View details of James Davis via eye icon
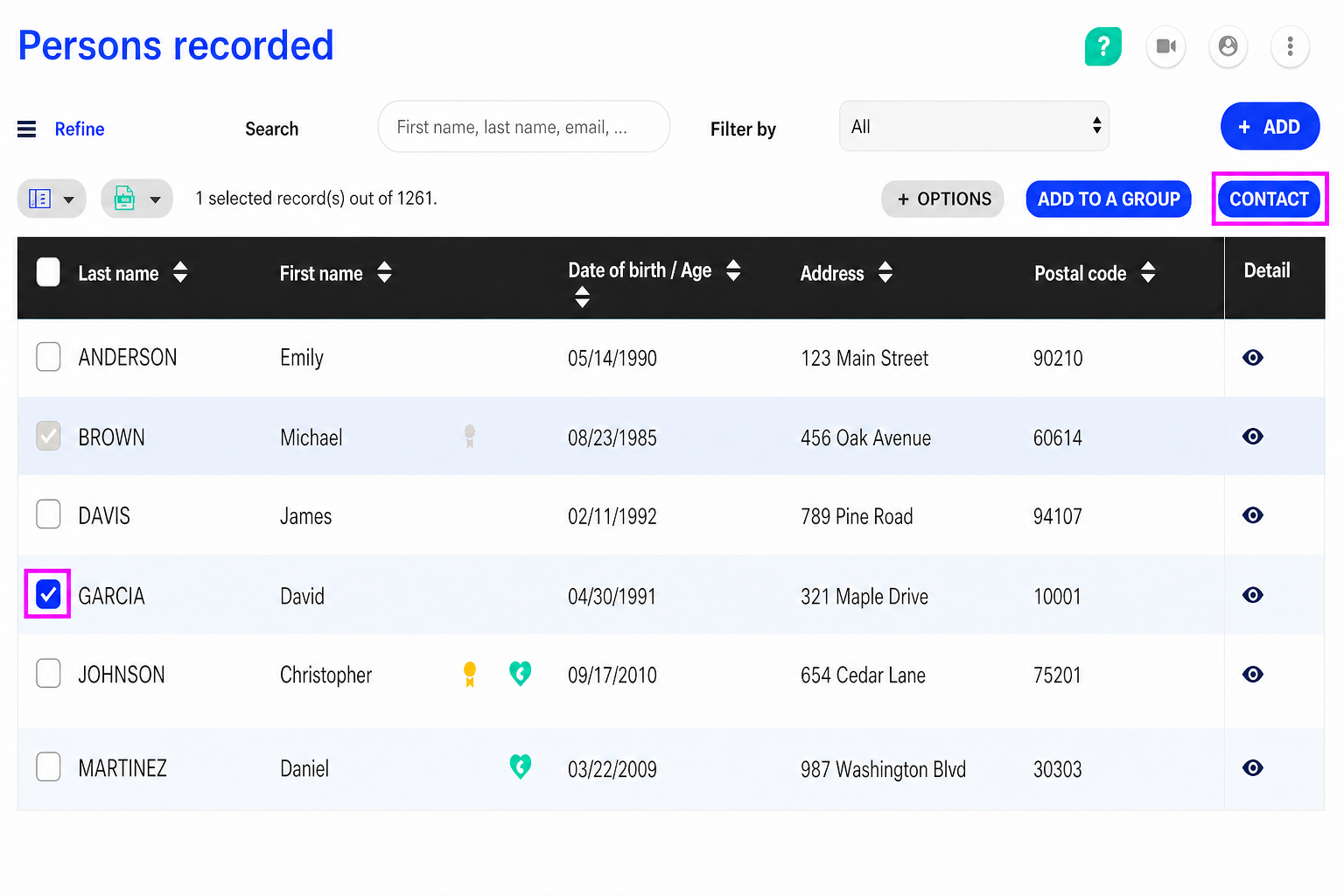1344x896 pixels. (1253, 514)
